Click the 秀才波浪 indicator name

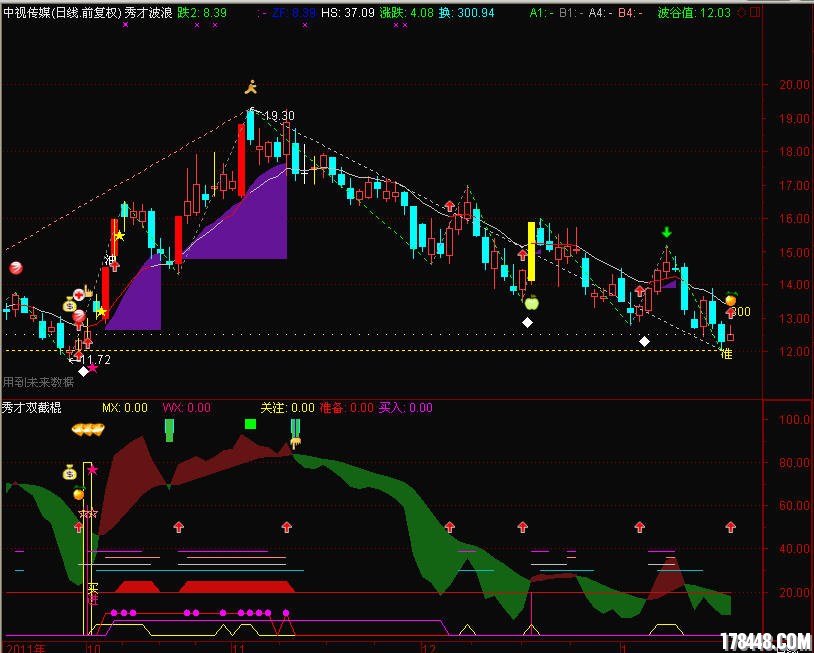click(x=148, y=12)
